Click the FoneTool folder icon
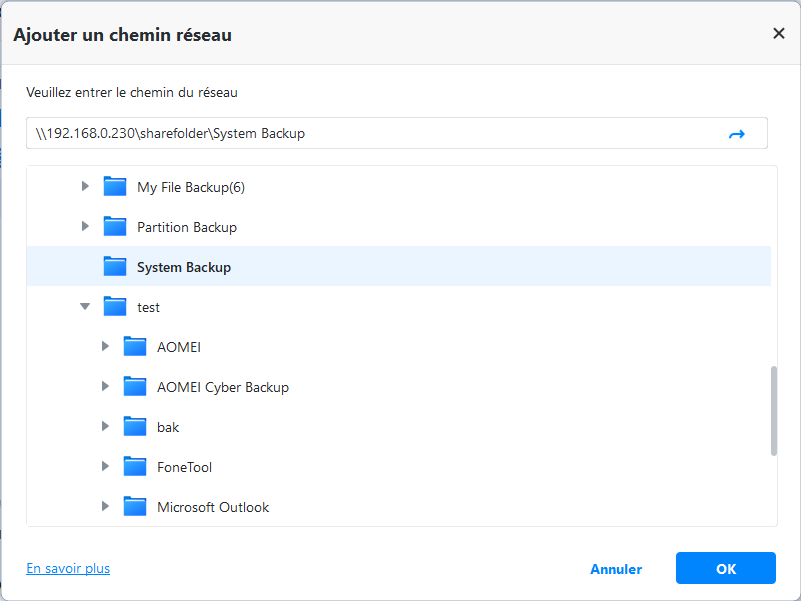The image size is (801, 601). pyautogui.click(x=135, y=467)
